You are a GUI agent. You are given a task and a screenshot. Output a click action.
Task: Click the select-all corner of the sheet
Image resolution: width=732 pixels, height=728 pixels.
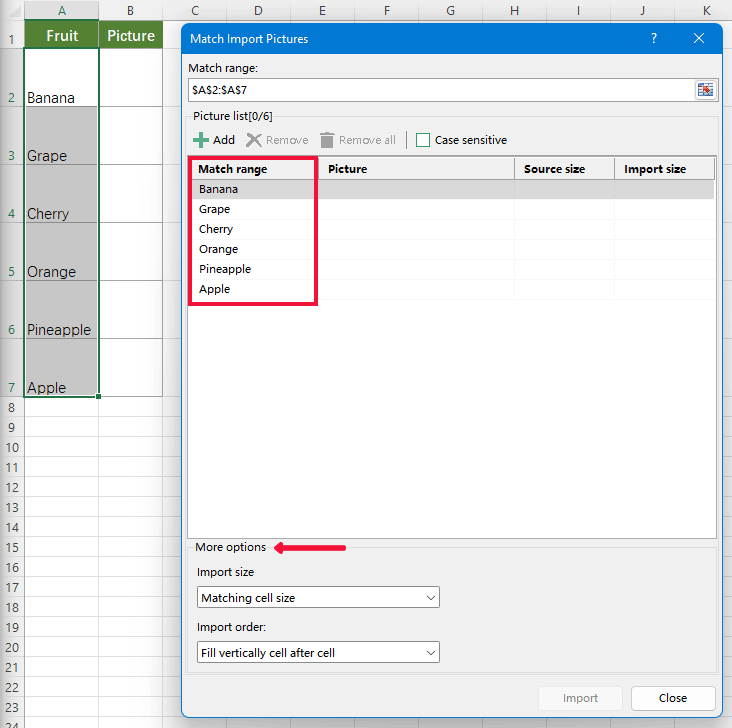click(12, 10)
